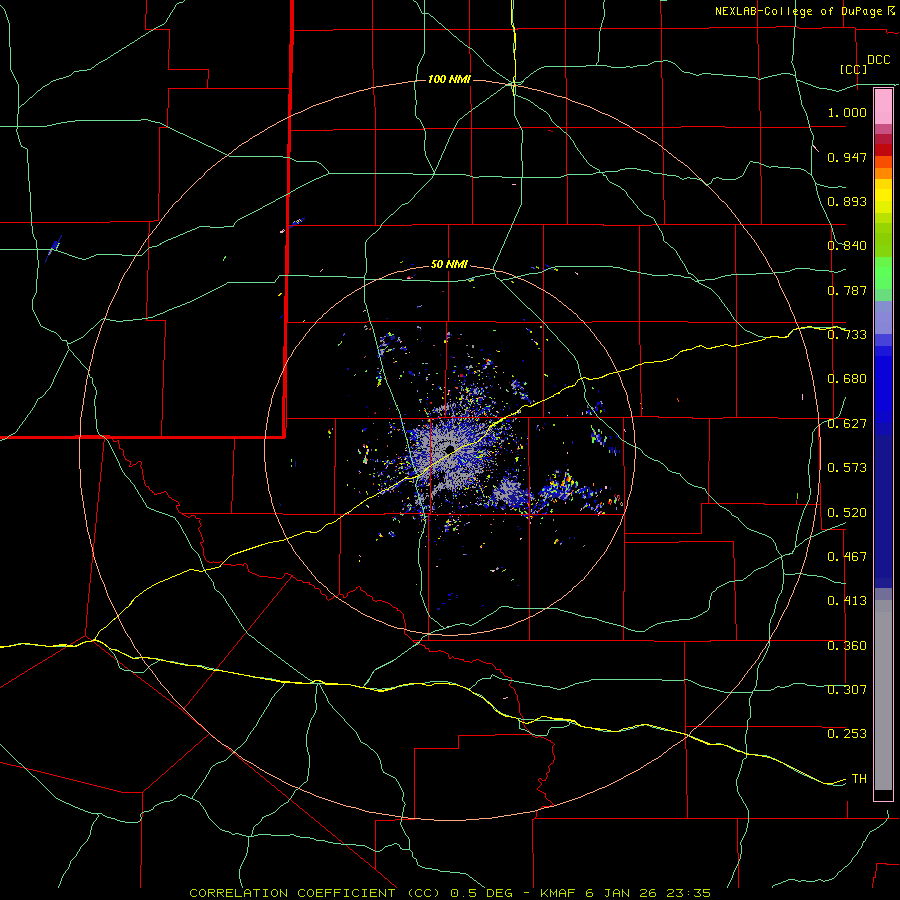Image resolution: width=900 pixels, height=900 pixels.
Task: Click the 0.680 scale value
Action: pos(847,379)
